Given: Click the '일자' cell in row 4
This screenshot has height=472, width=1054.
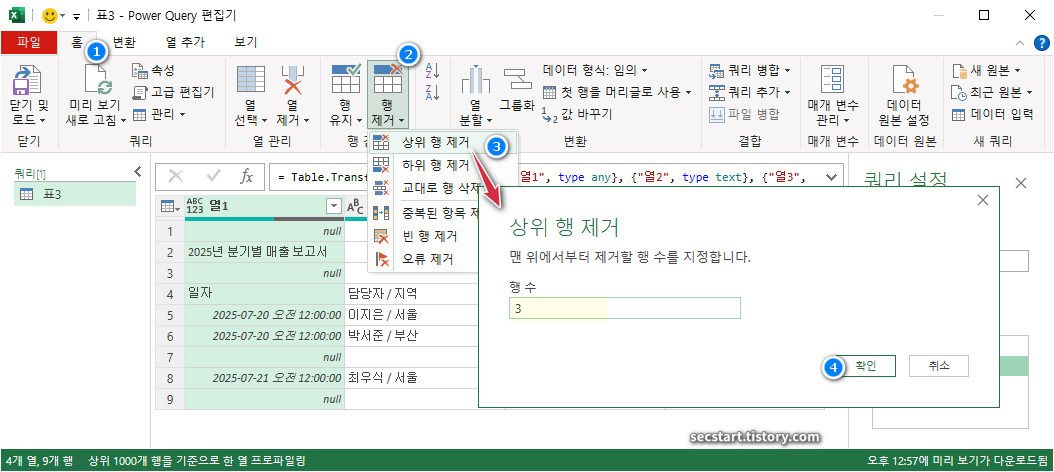Looking at the screenshot, I should pyautogui.click(x=265, y=293).
